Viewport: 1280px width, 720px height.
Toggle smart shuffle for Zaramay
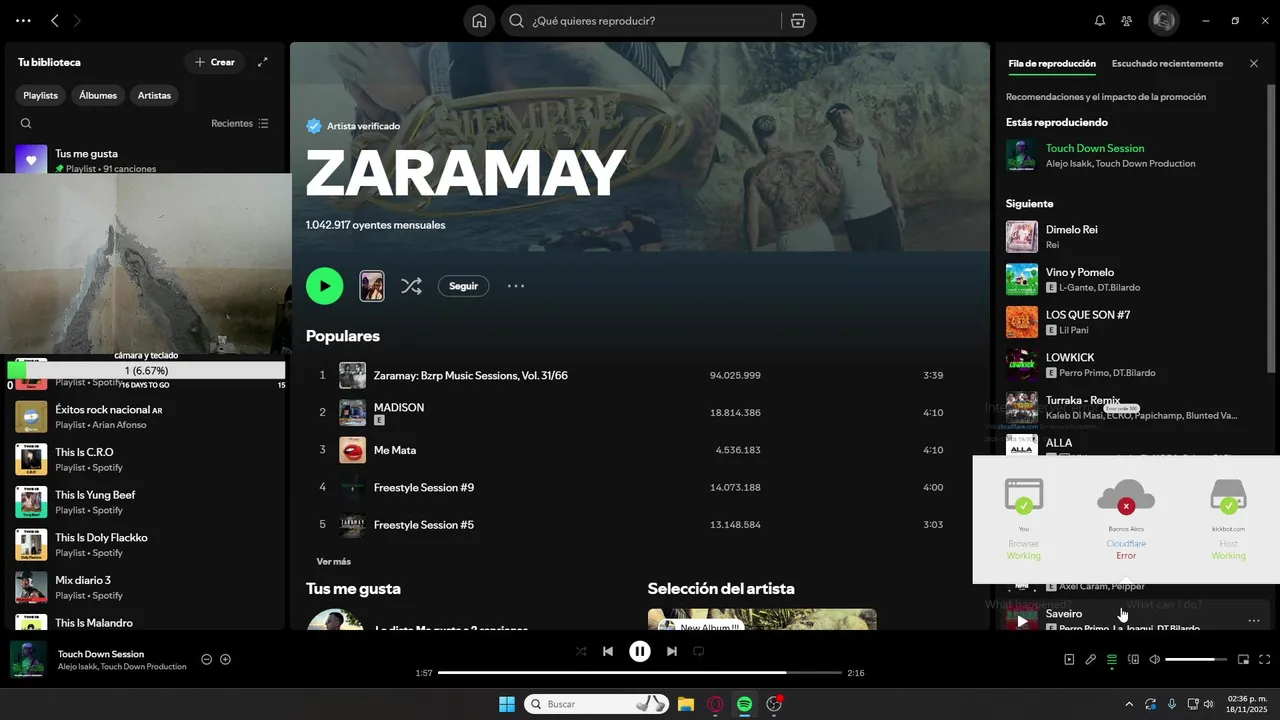click(x=411, y=286)
